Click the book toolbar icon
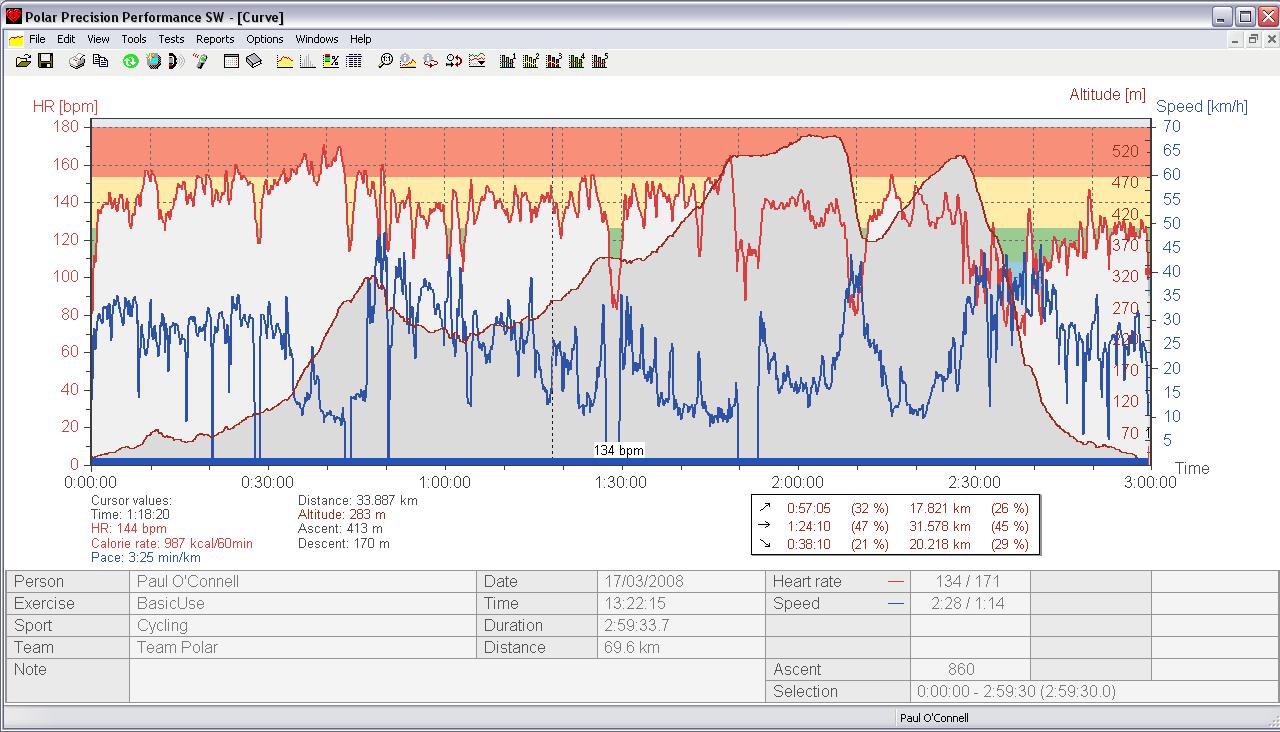 pos(254,61)
